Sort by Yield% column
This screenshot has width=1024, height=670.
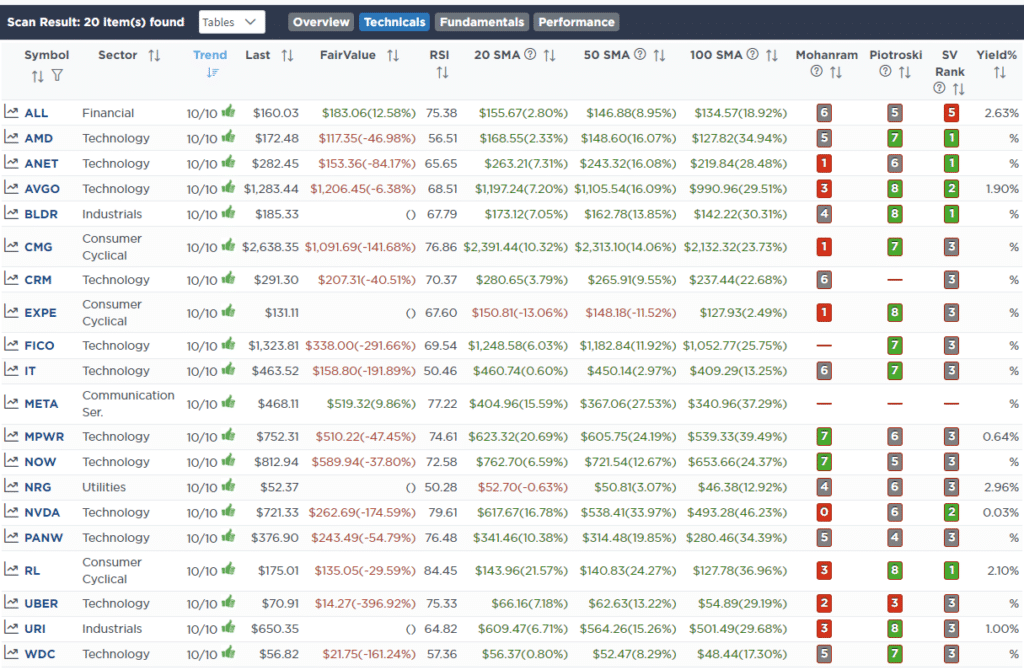999,72
